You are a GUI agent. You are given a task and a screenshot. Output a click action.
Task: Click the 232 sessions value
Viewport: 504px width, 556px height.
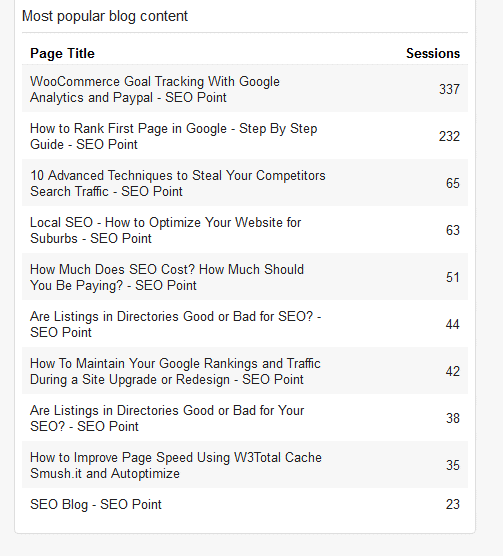[x=449, y=136]
